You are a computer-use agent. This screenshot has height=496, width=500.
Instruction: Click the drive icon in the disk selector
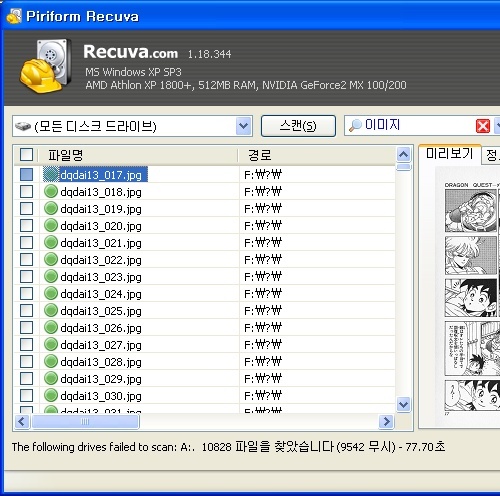pos(23,126)
